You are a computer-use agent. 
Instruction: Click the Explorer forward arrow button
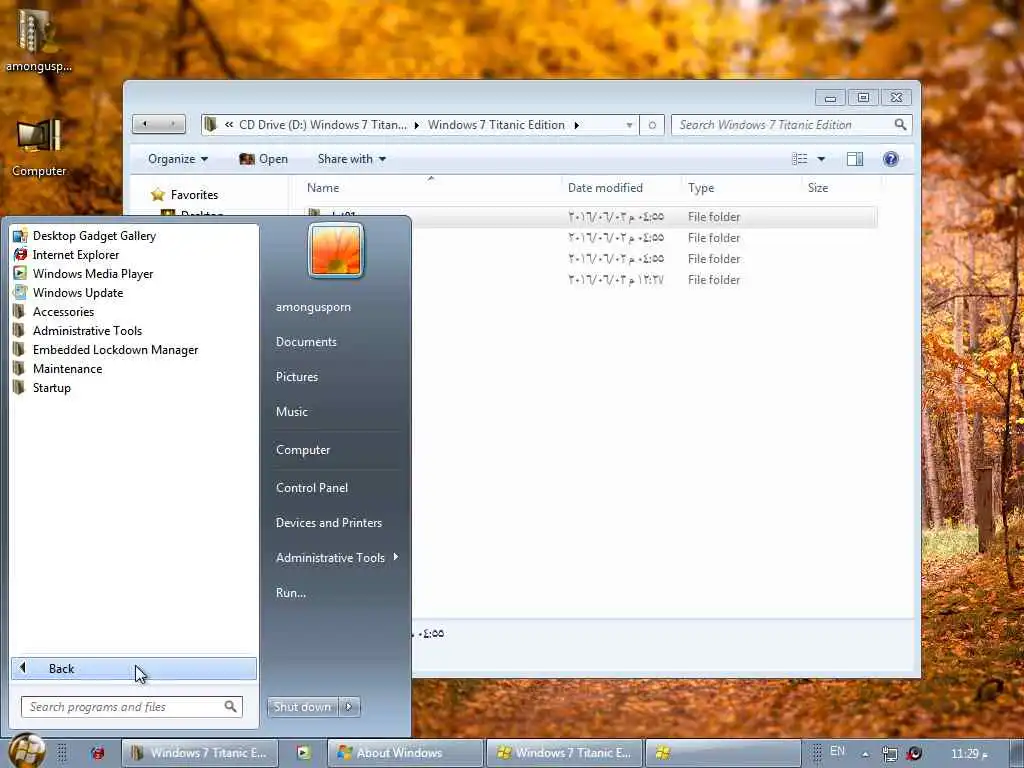pyautogui.click(x=173, y=124)
